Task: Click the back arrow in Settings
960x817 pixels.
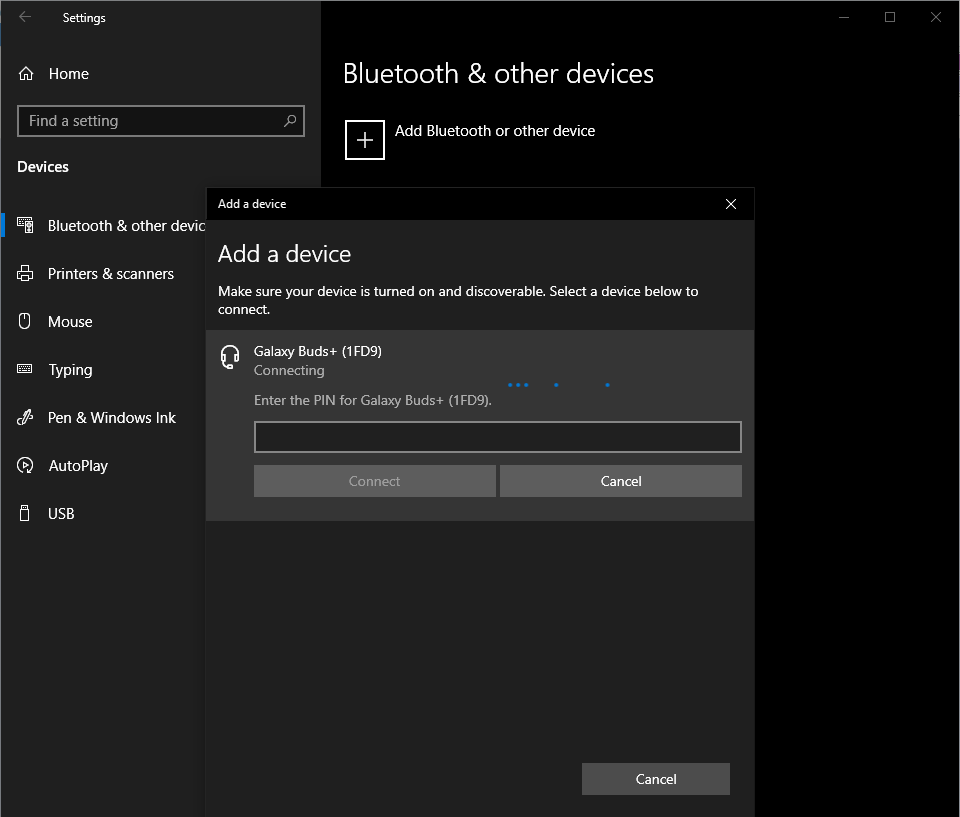Action: pos(25,17)
